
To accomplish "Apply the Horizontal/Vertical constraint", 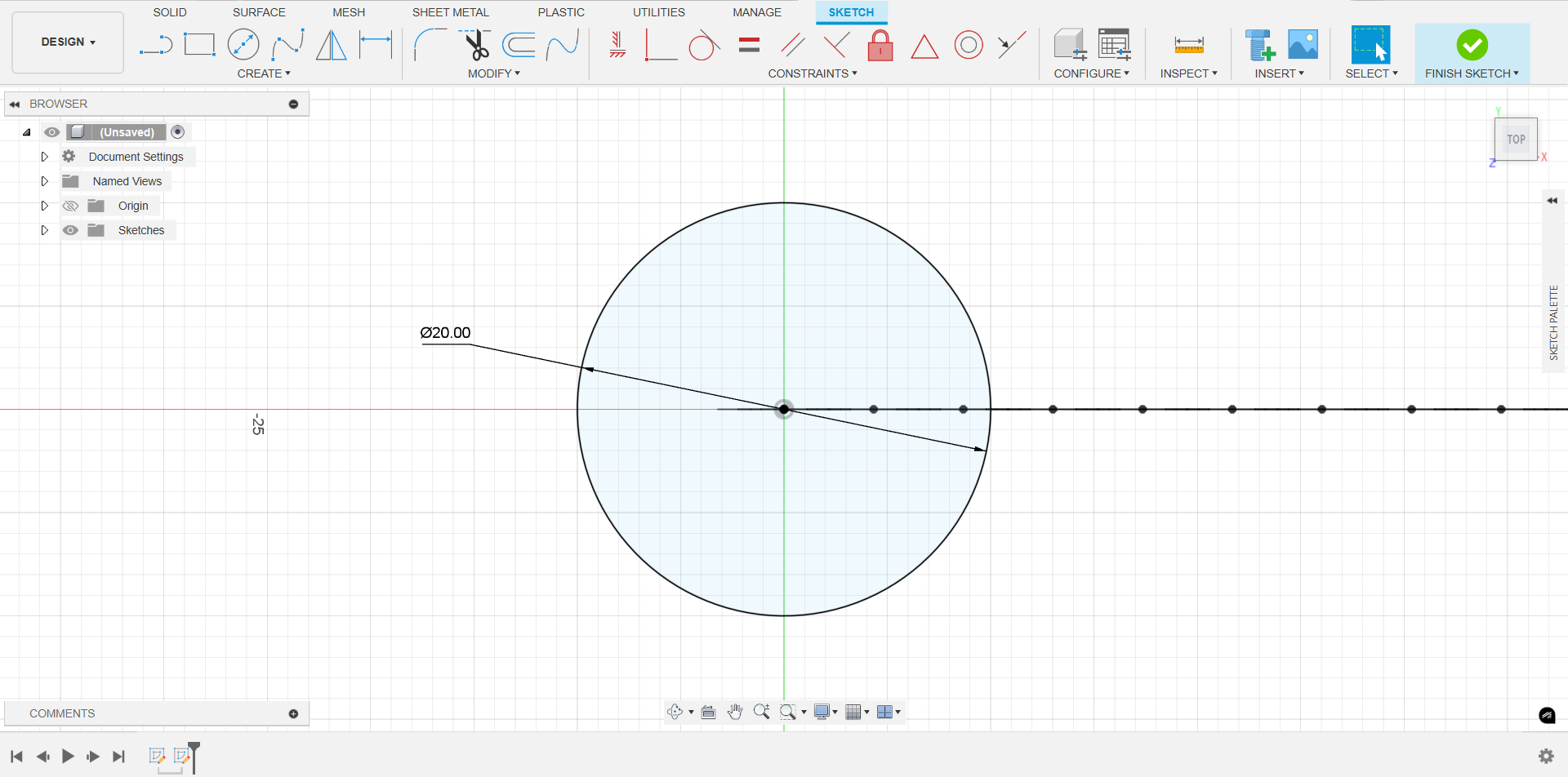I will point(617,45).
